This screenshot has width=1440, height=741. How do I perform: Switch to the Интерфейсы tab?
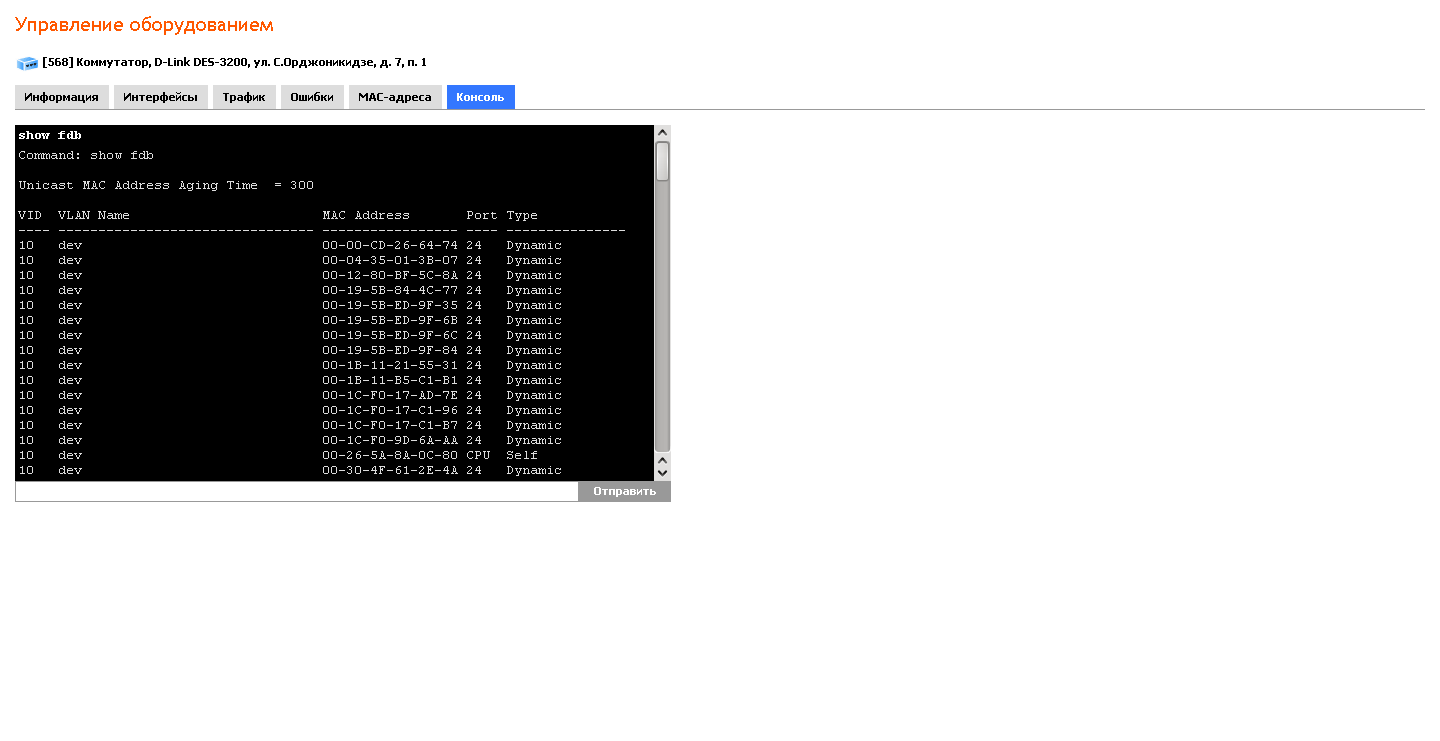(x=160, y=97)
